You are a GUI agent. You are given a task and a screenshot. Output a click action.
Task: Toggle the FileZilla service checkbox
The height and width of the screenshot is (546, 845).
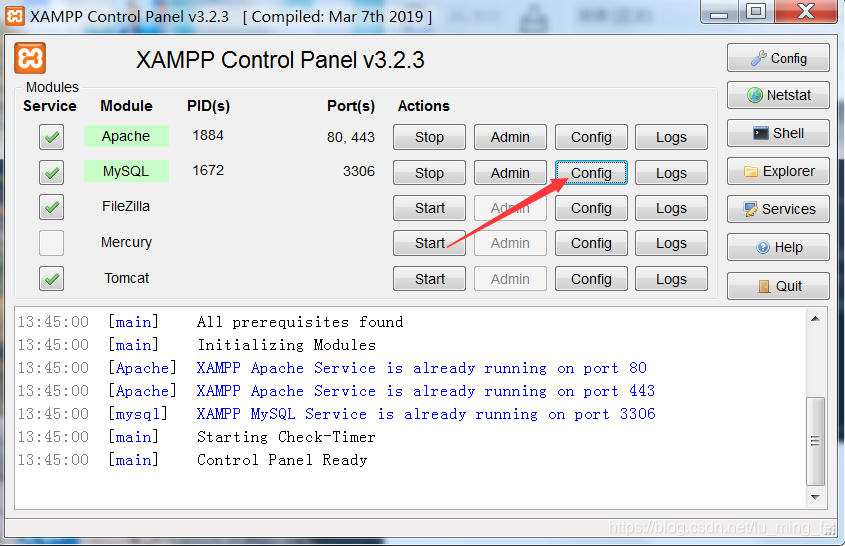pos(51,207)
